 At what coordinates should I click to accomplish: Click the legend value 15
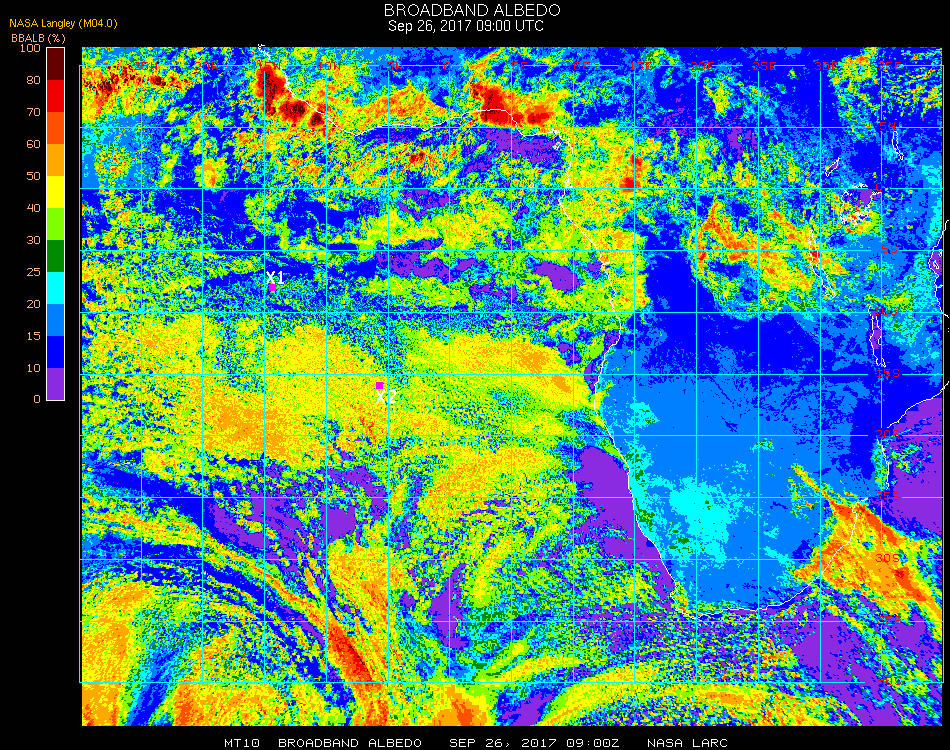(33, 336)
